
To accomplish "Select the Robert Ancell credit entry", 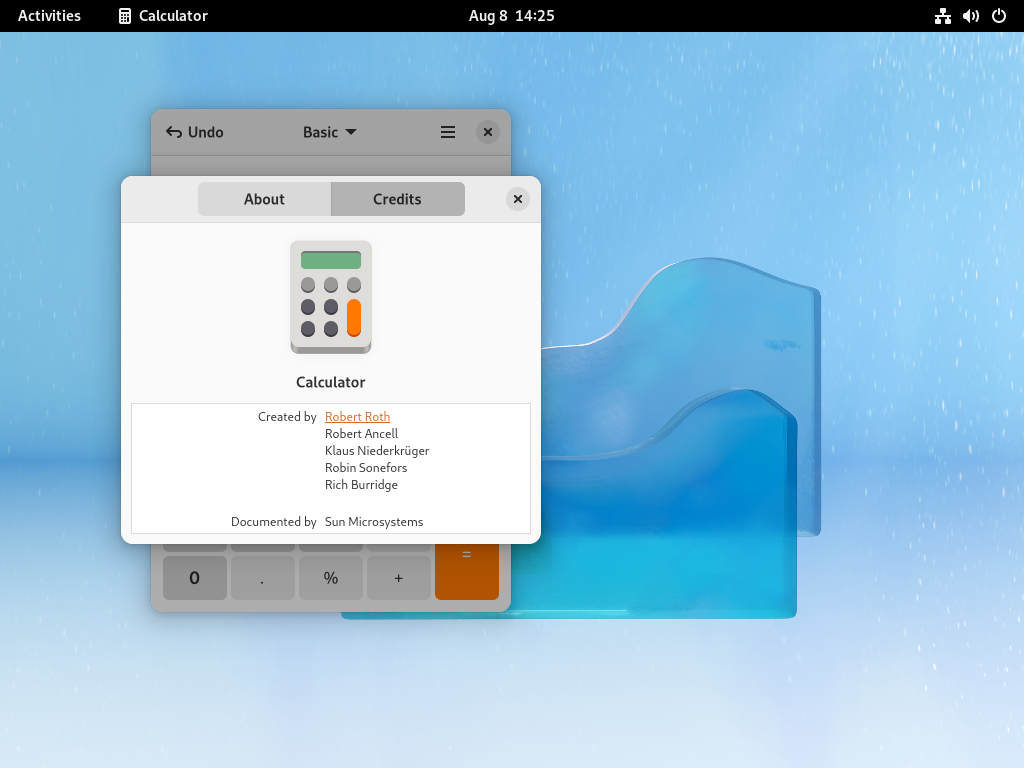I will coord(361,434).
